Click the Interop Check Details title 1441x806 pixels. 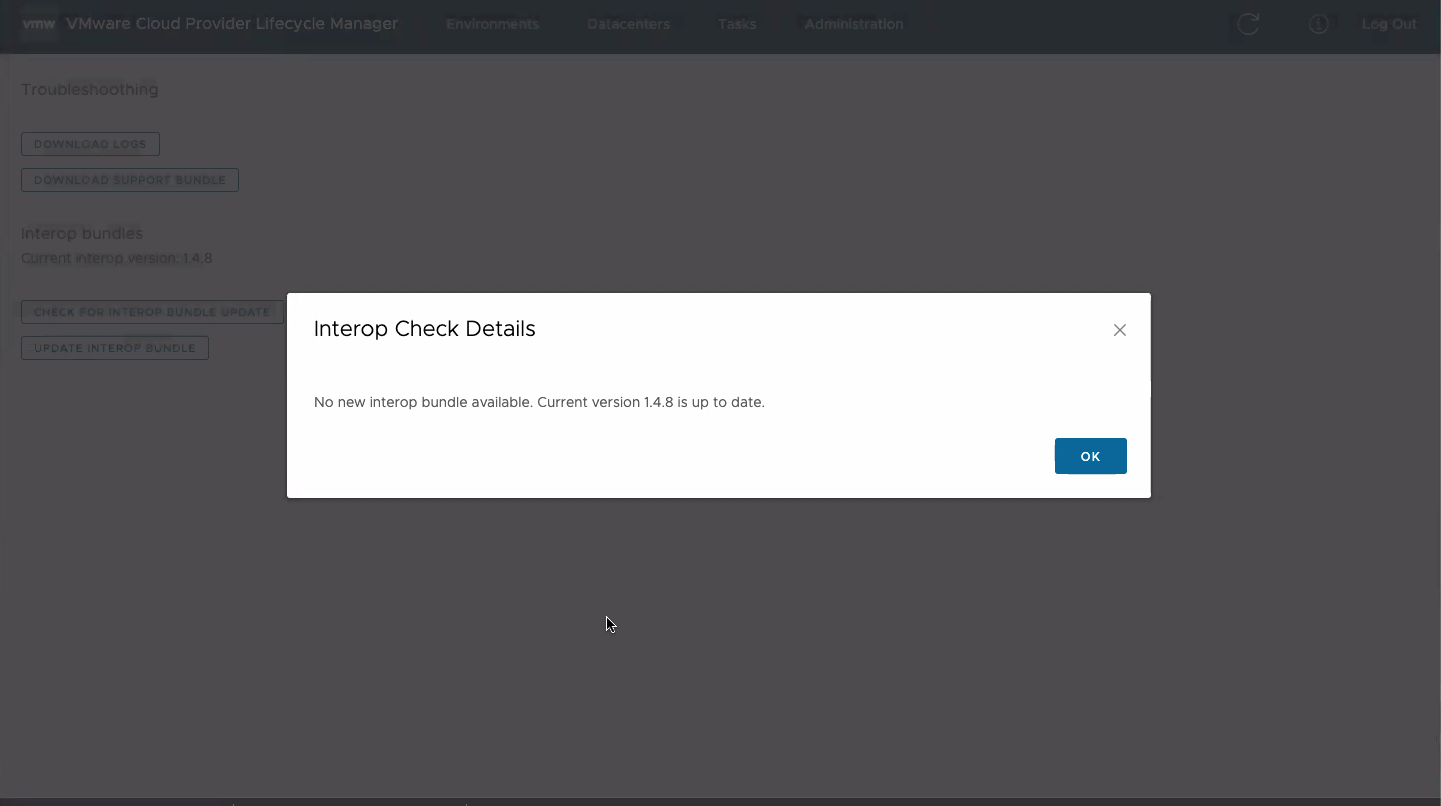point(425,329)
